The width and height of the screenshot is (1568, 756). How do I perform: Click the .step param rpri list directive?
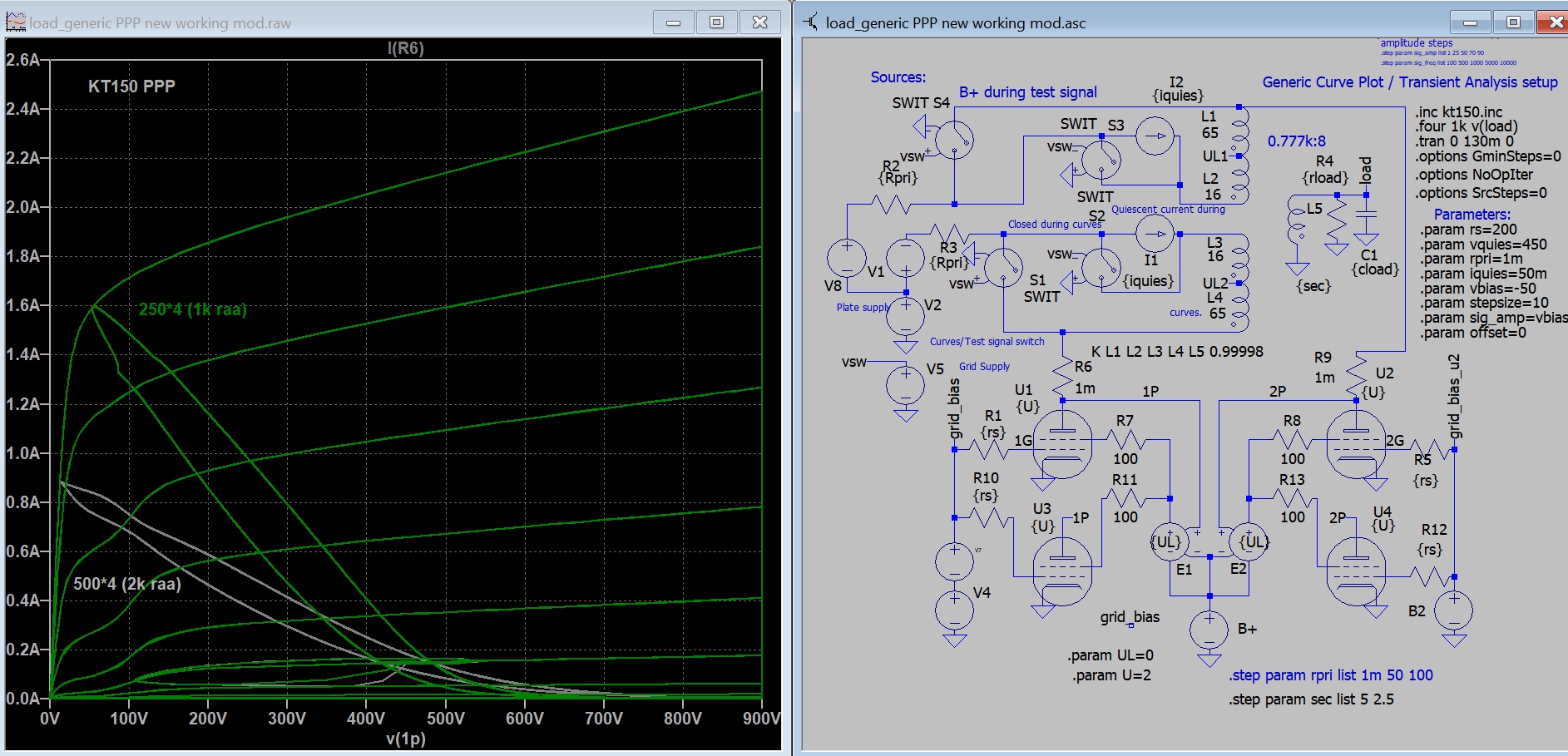point(1331,675)
